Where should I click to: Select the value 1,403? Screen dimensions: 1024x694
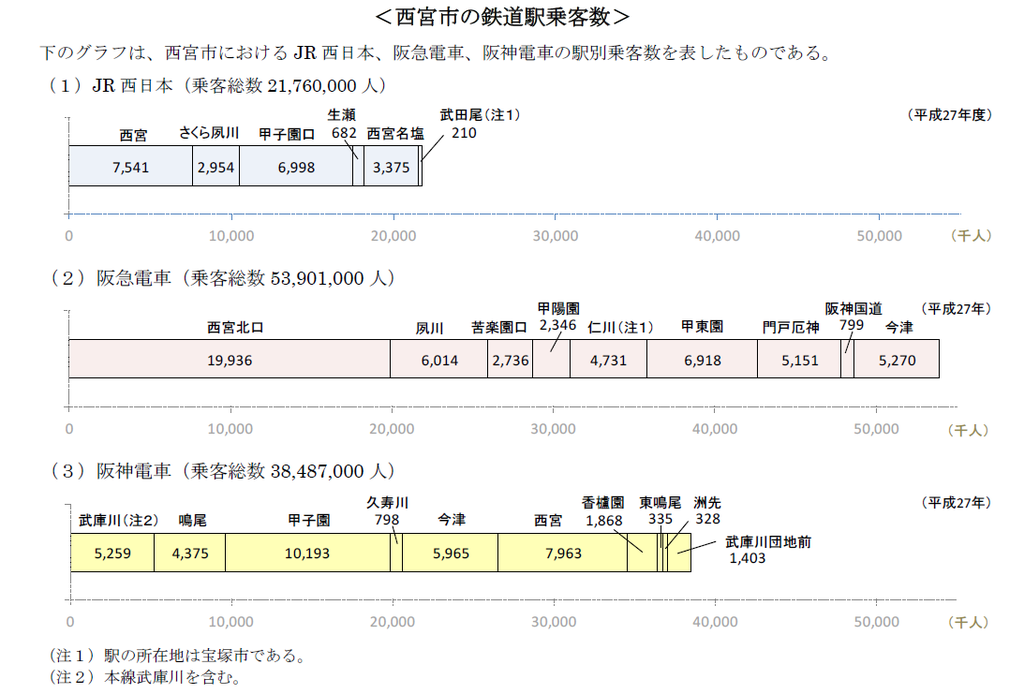[x=747, y=558]
